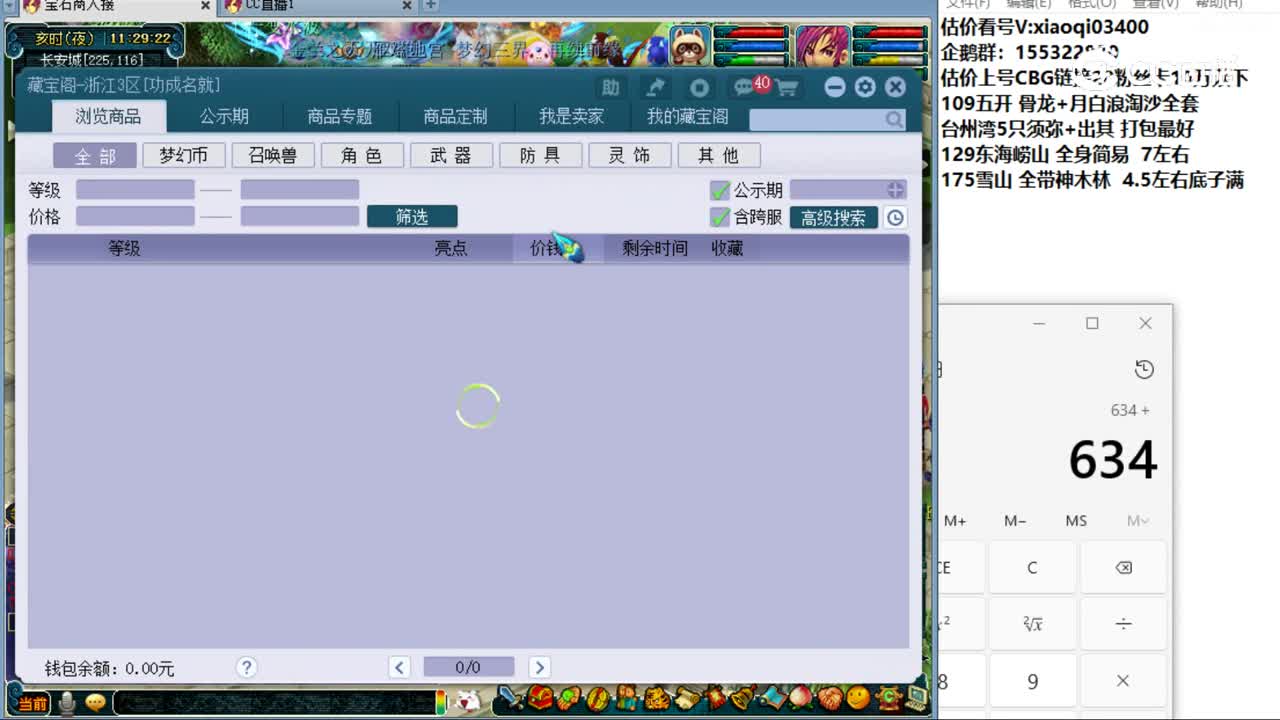Open the settings gear of the trading window
Image resolution: width=1280 pixels, height=720 pixels.
pos(864,87)
